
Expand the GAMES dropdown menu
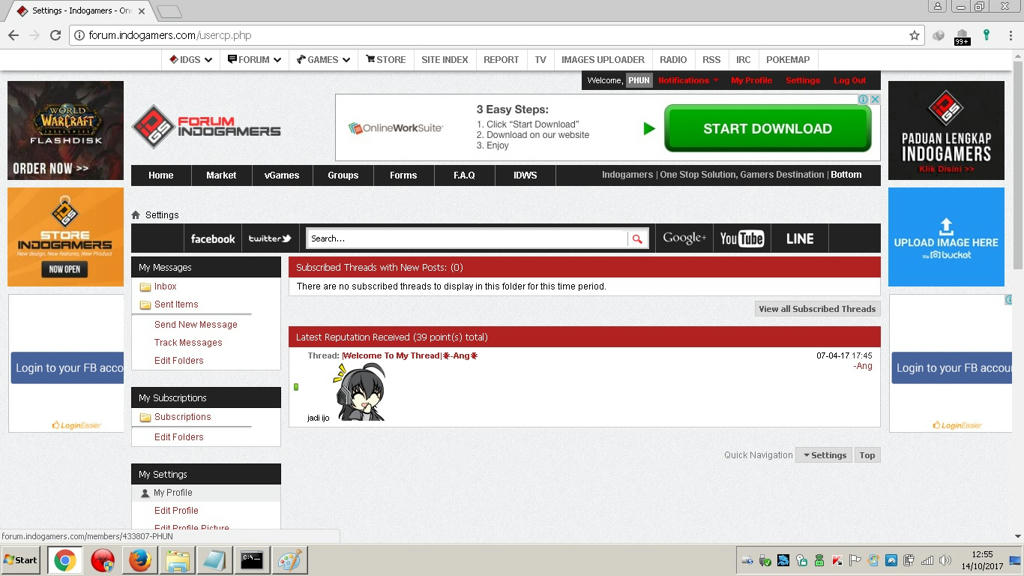[323, 59]
